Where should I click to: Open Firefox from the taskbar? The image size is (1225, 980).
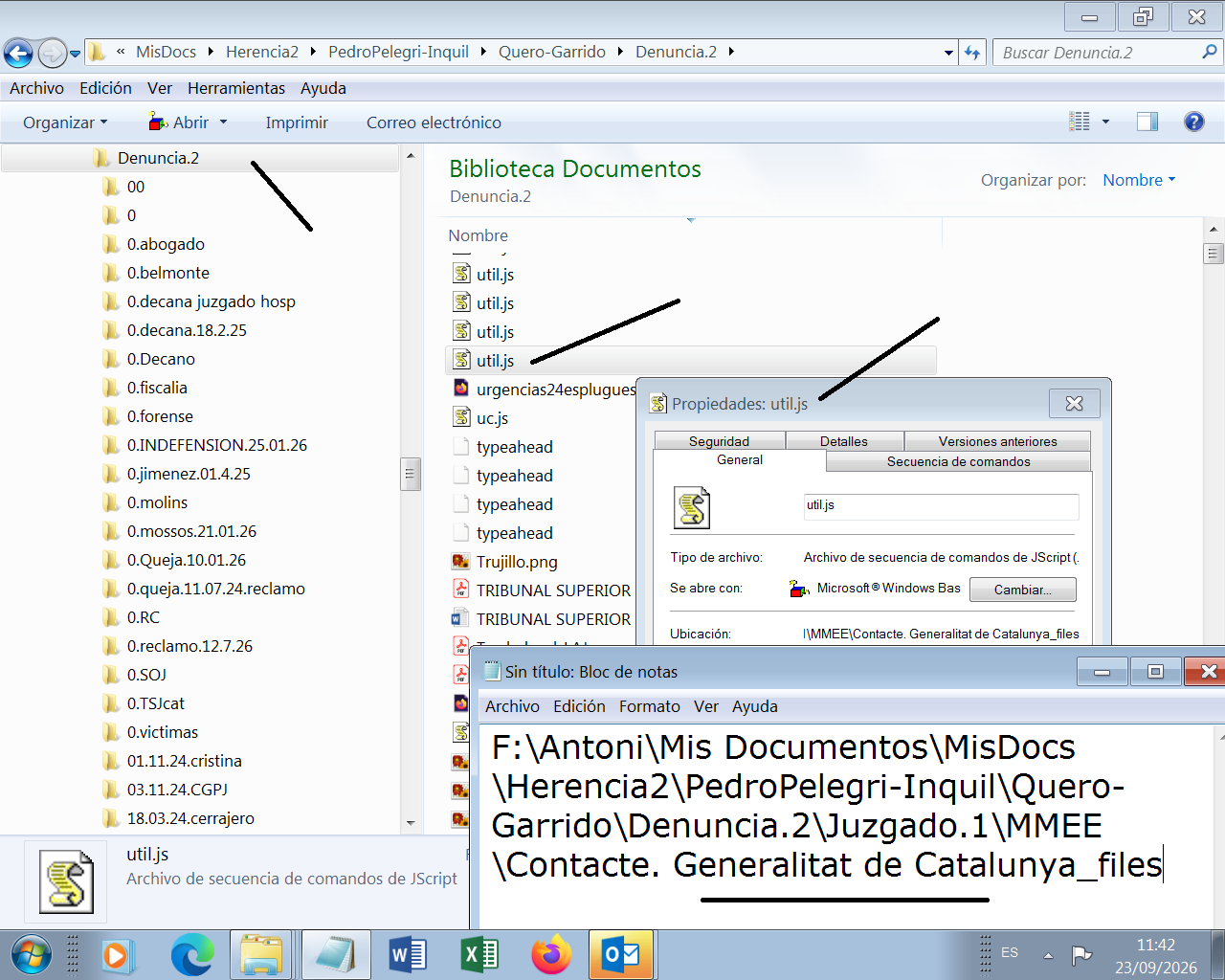[x=551, y=955]
